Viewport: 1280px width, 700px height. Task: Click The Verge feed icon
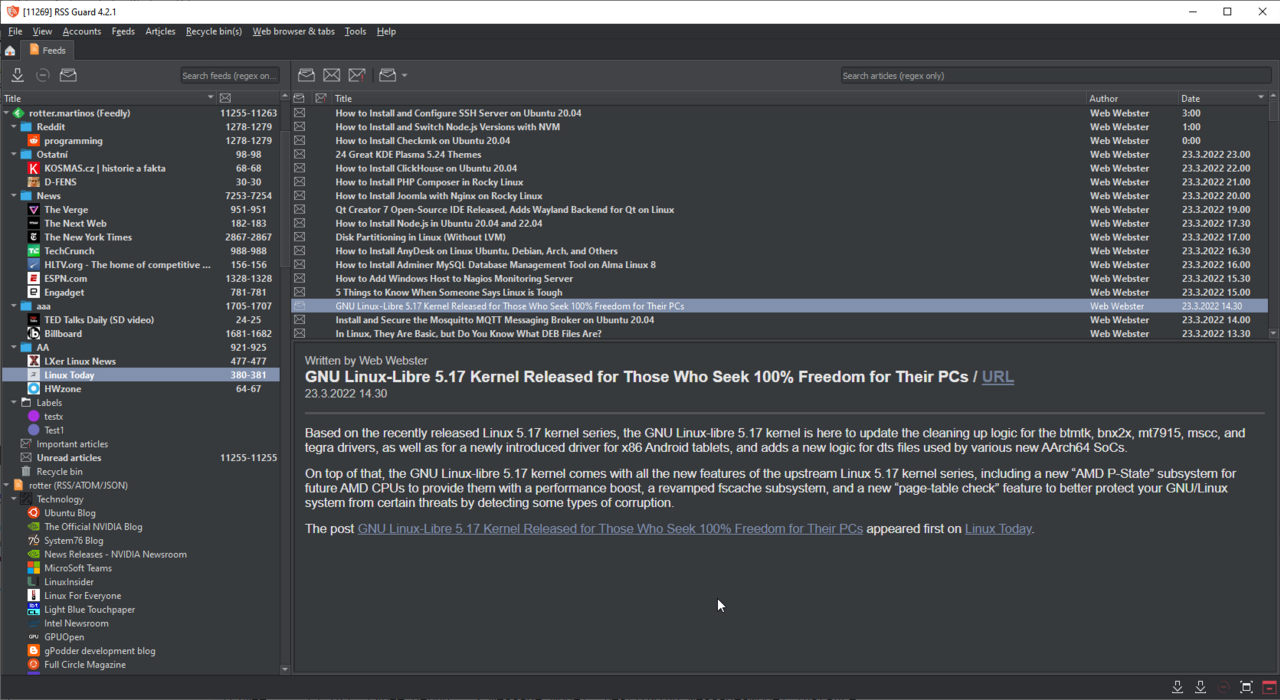click(34, 210)
